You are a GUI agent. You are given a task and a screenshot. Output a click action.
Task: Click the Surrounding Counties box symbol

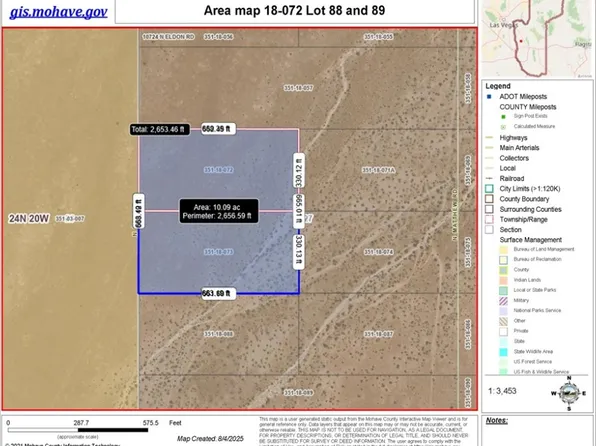(x=489, y=210)
